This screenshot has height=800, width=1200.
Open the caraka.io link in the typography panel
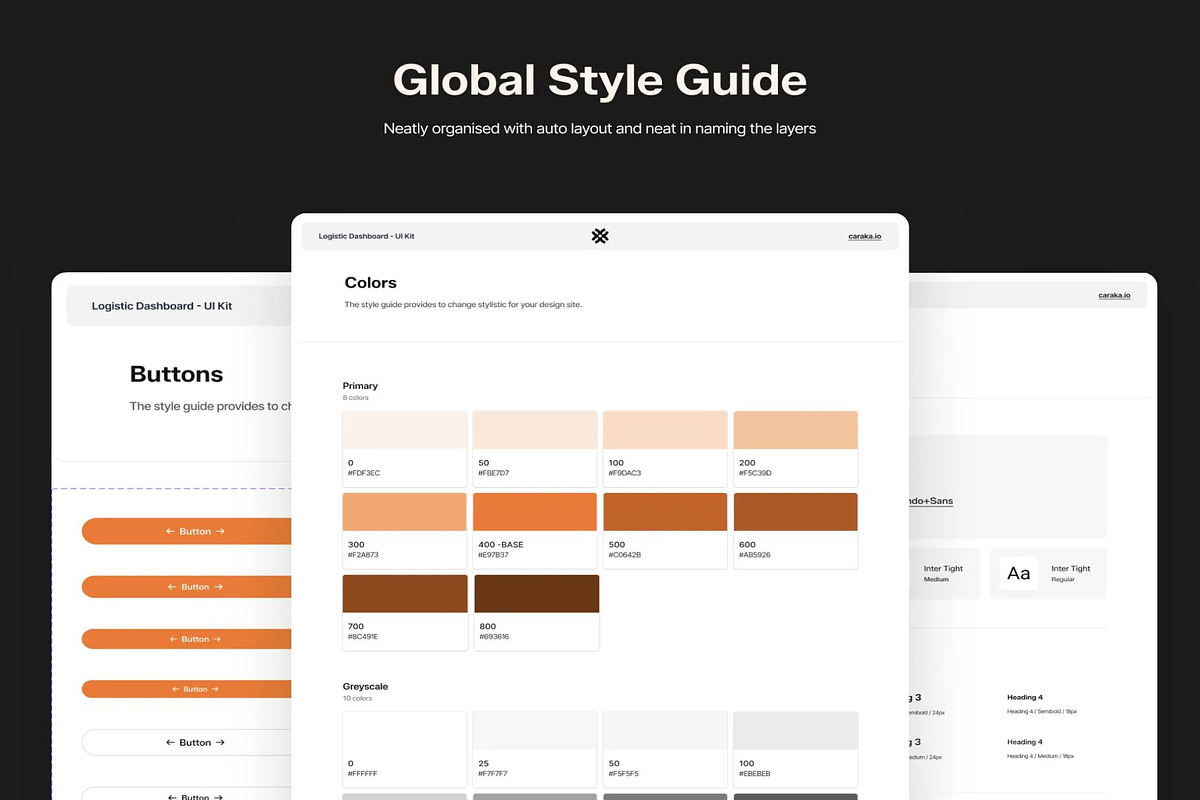coord(1114,296)
